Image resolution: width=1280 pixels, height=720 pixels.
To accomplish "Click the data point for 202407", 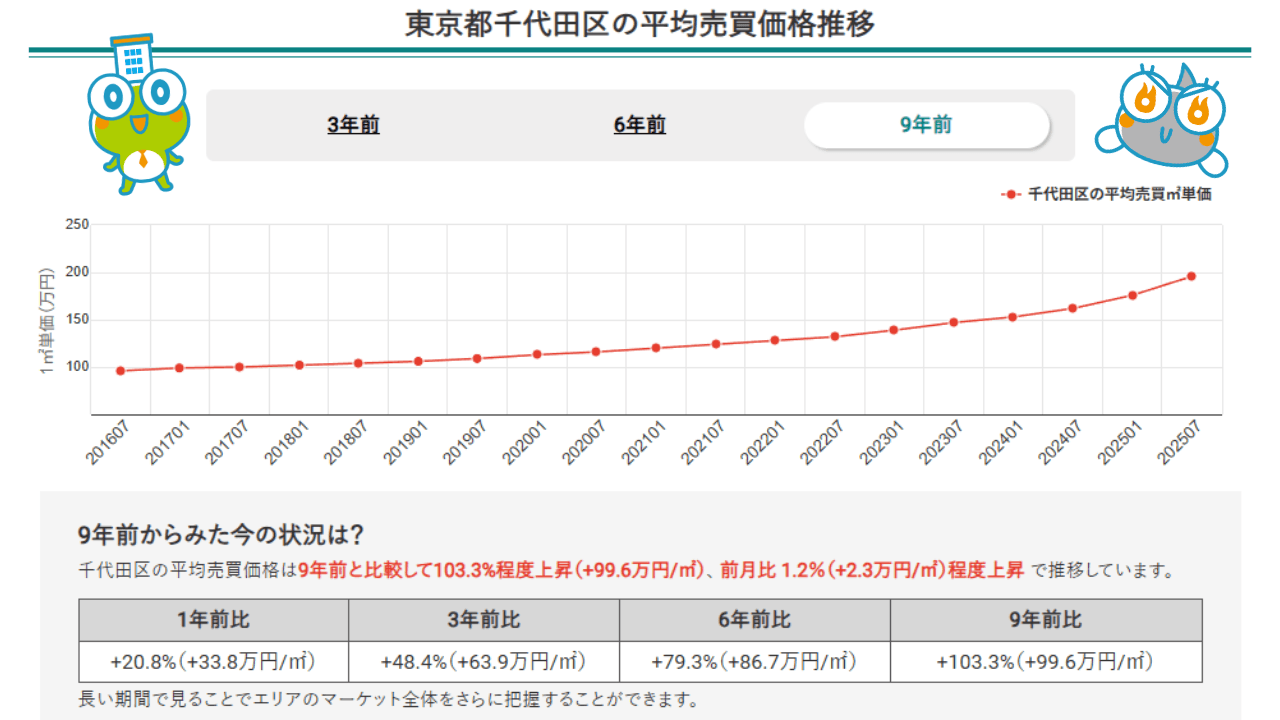I will (1072, 308).
